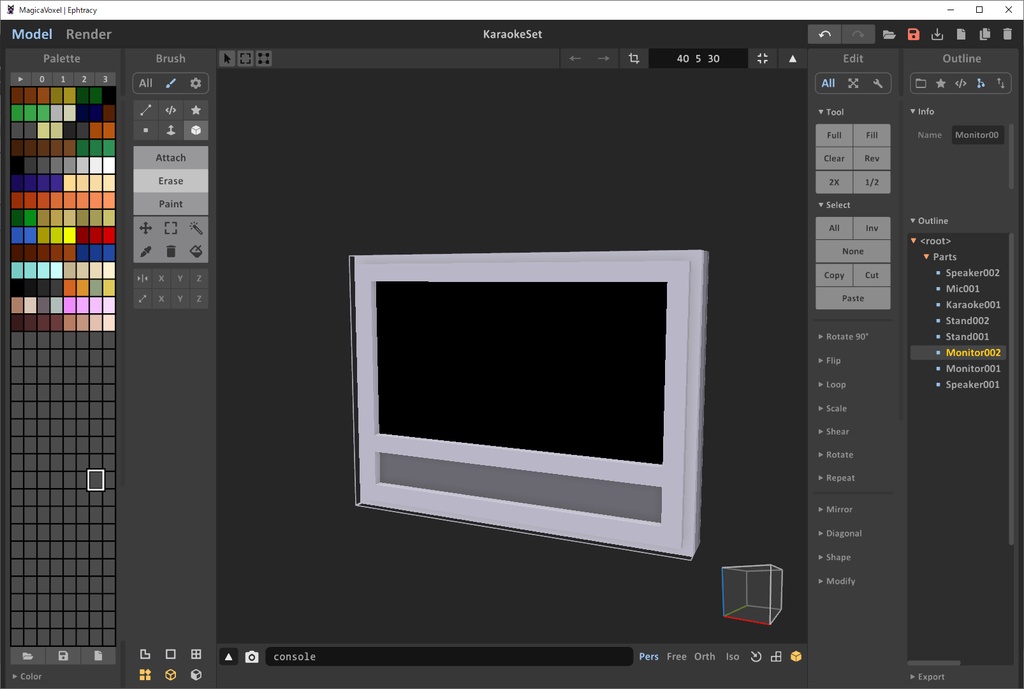Viewport: 1024px width, 689px height.
Task: Toggle the grid display icon at bottom
Action: pyautogui.click(x=195, y=654)
